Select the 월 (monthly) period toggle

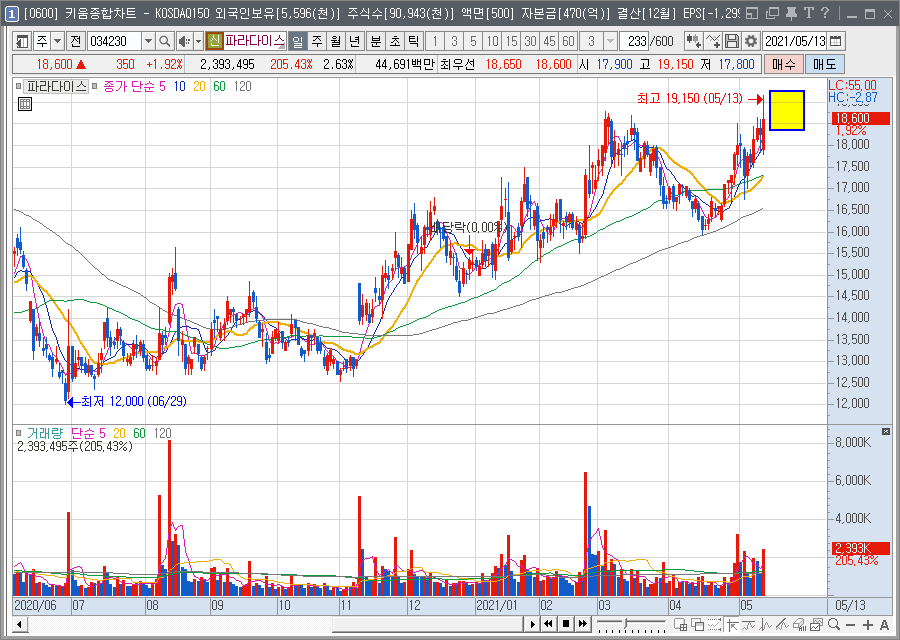336,41
